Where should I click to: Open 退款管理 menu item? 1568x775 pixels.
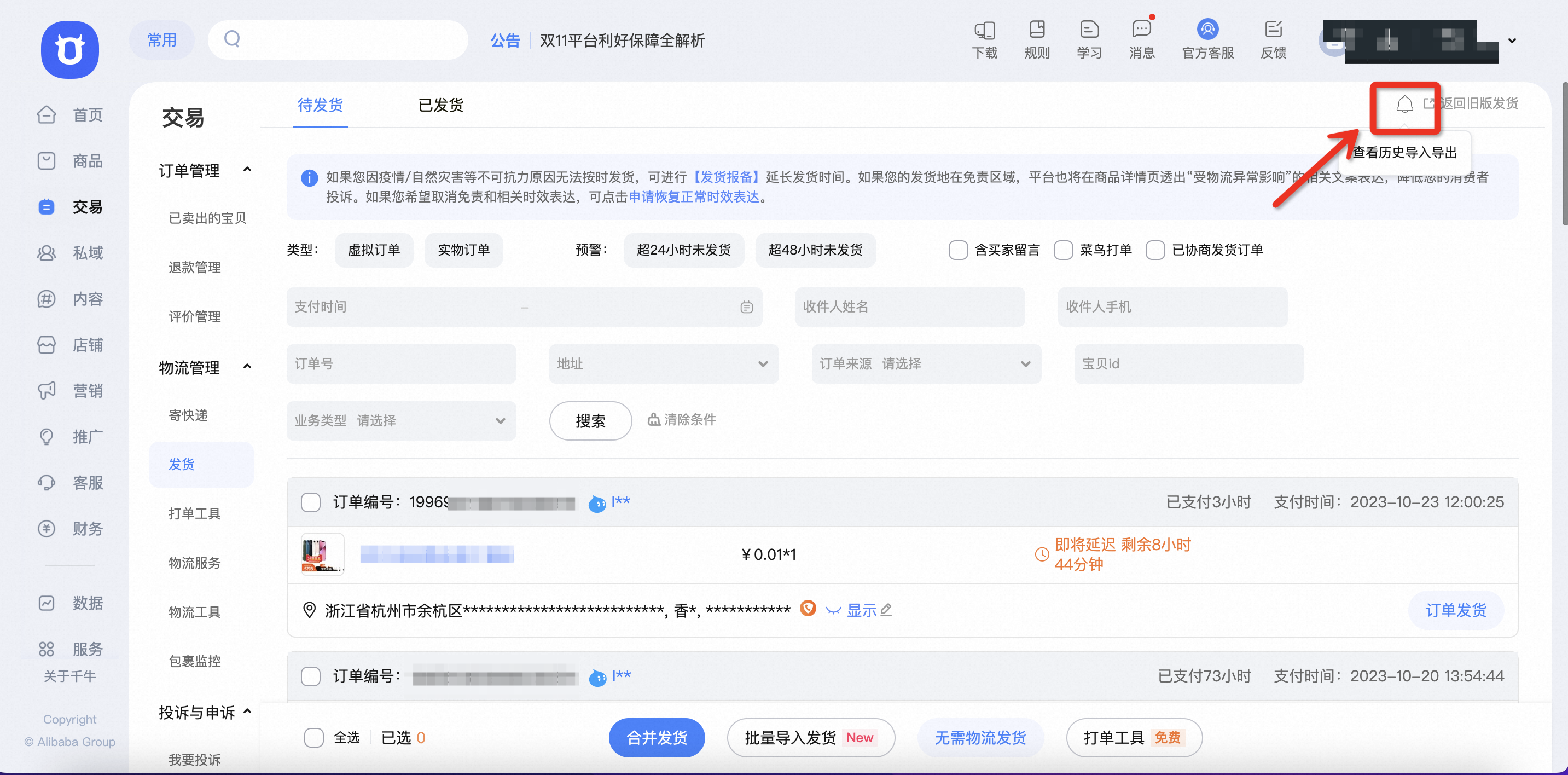194,267
